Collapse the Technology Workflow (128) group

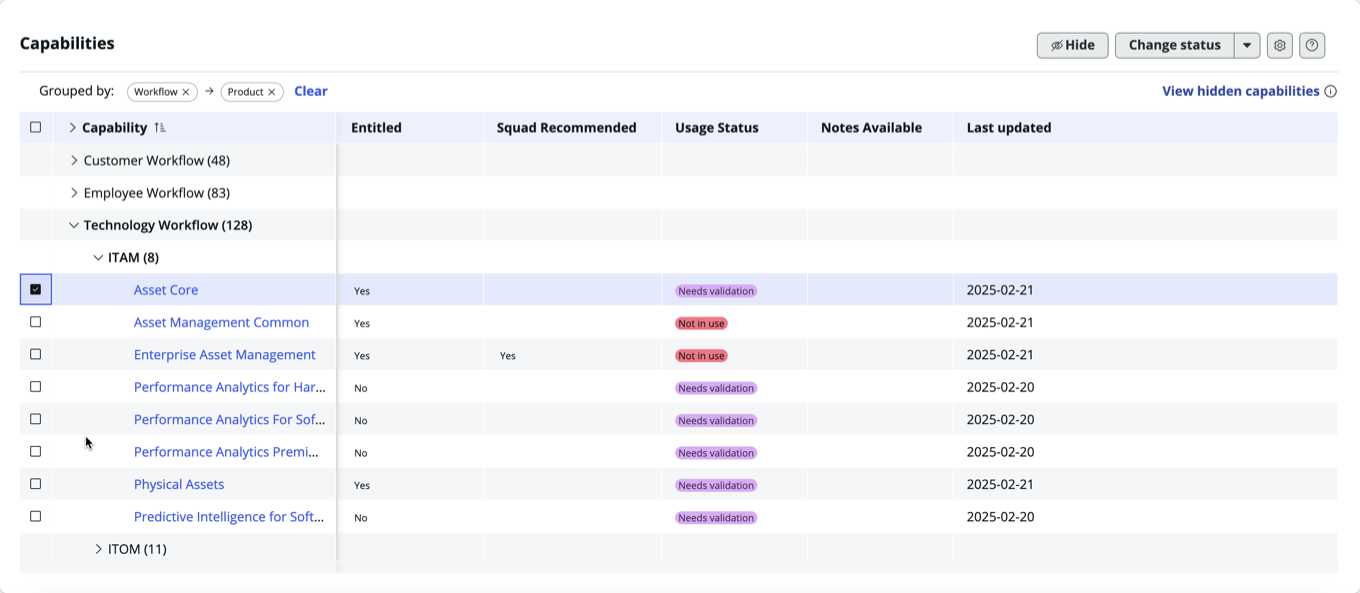(74, 225)
